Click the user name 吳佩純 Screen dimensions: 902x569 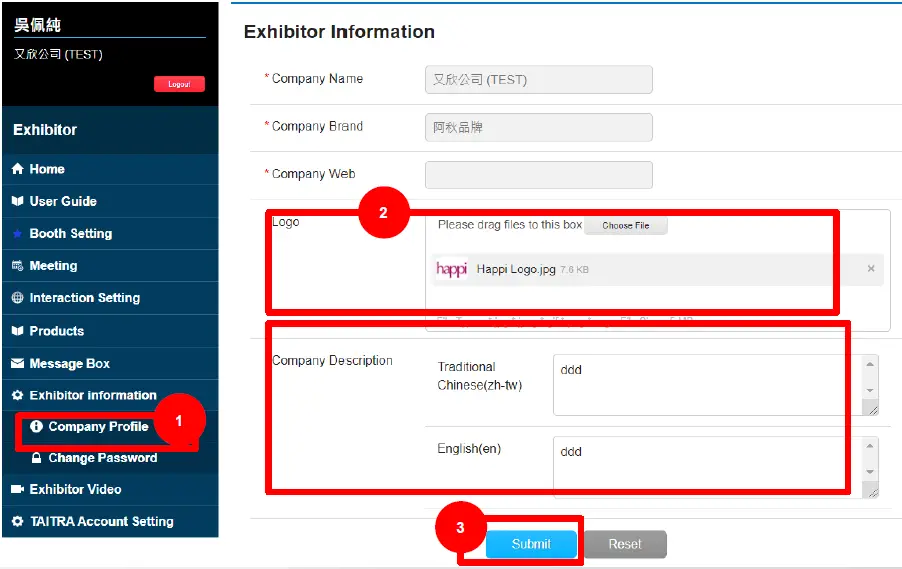click(37, 25)
